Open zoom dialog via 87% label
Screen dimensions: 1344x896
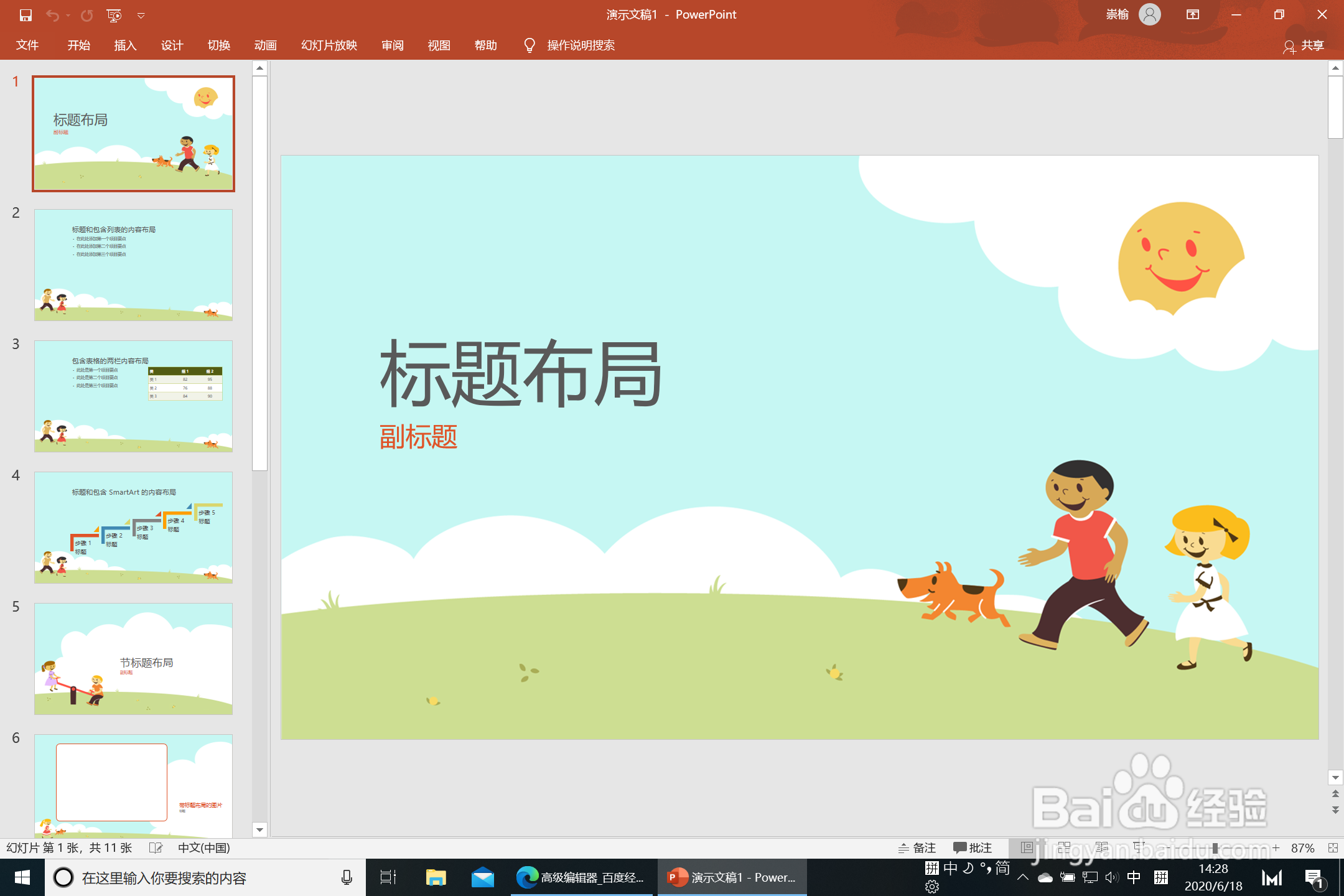[x=1302, y=848]
